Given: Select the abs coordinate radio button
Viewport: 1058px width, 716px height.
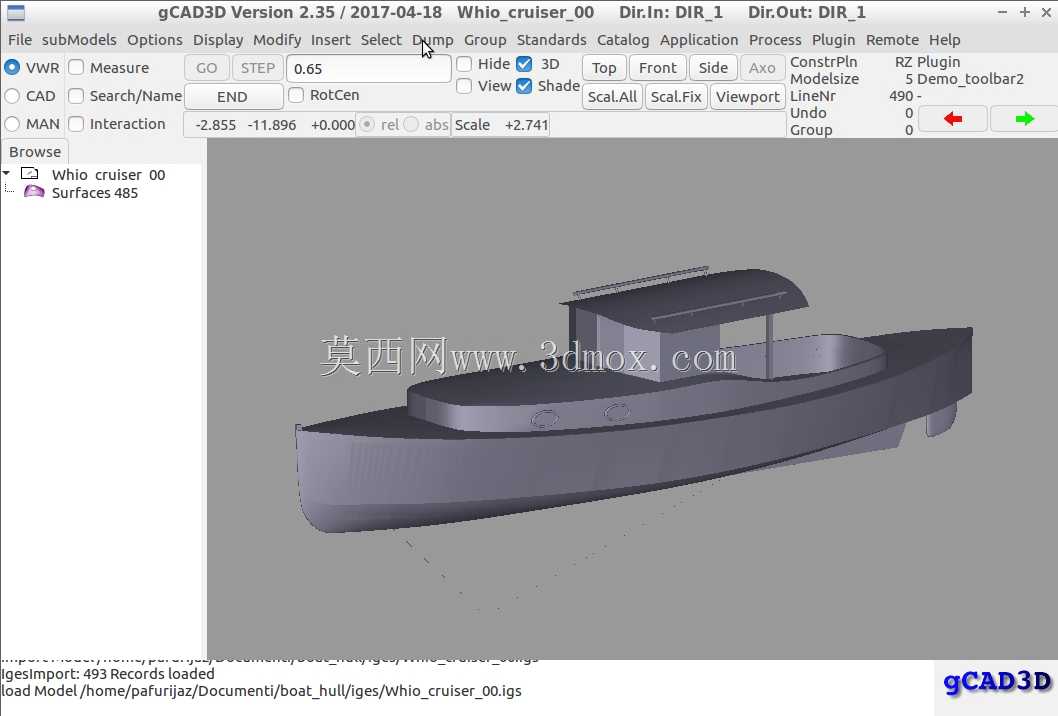Looking at the screenshot, I should point(411,125).
